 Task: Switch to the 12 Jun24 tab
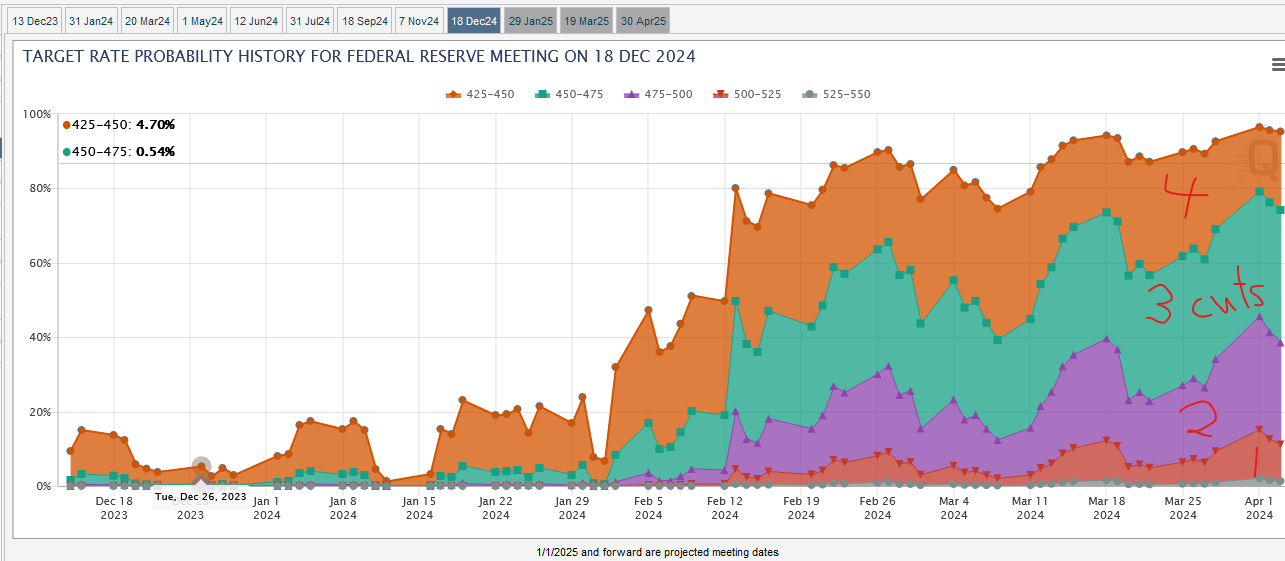coord(256,20)
